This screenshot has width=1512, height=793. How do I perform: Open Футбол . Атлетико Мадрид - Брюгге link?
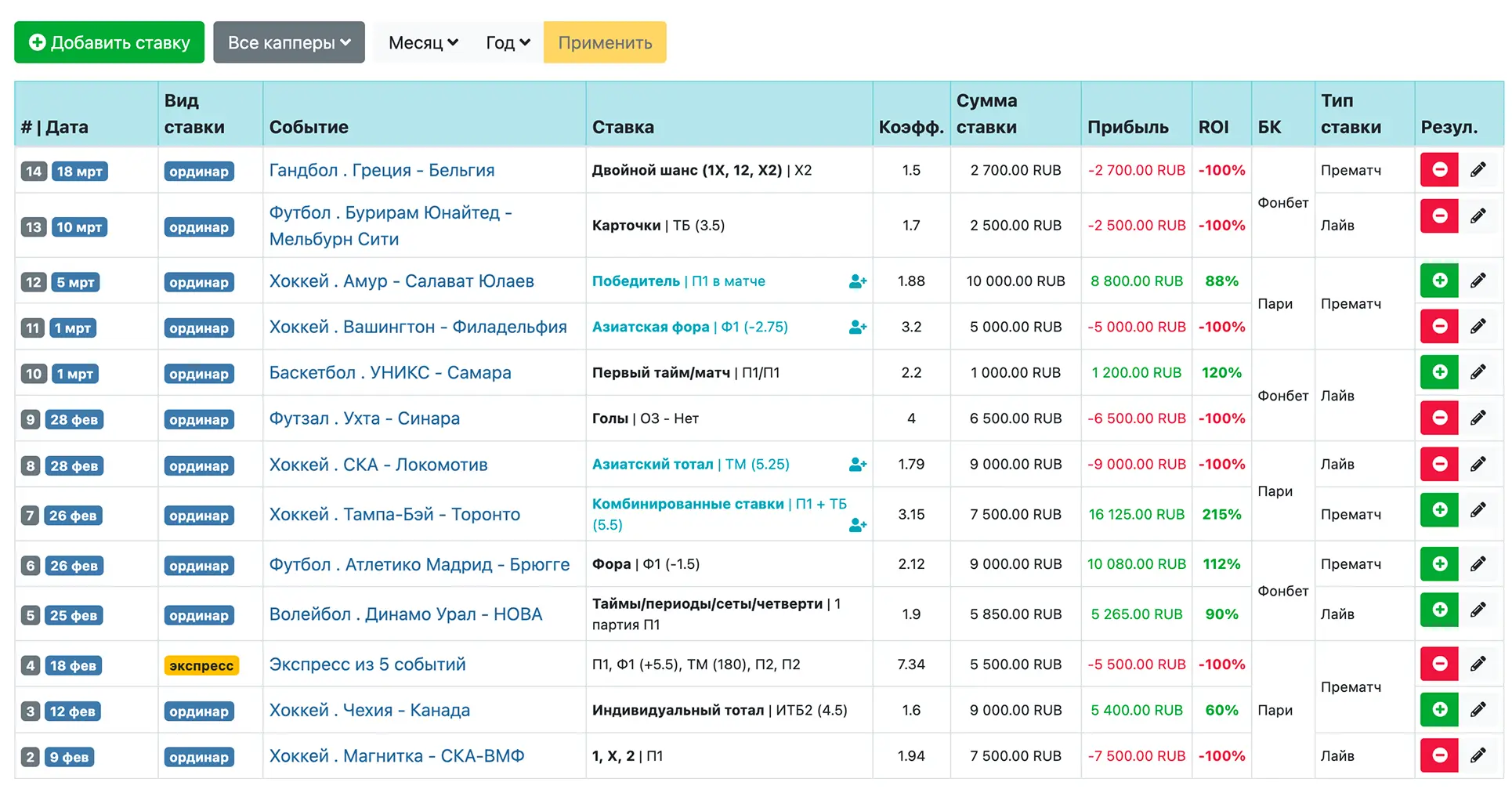pyautogui.click(x=419, y=565)
